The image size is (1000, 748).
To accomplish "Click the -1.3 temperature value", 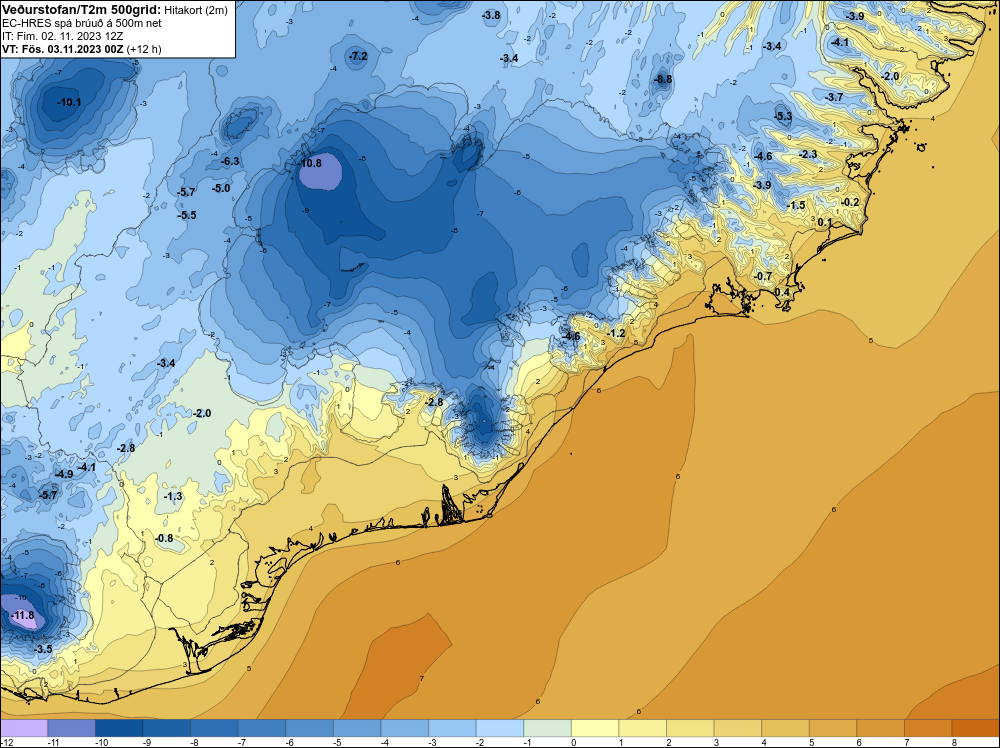I will (173, 496).
